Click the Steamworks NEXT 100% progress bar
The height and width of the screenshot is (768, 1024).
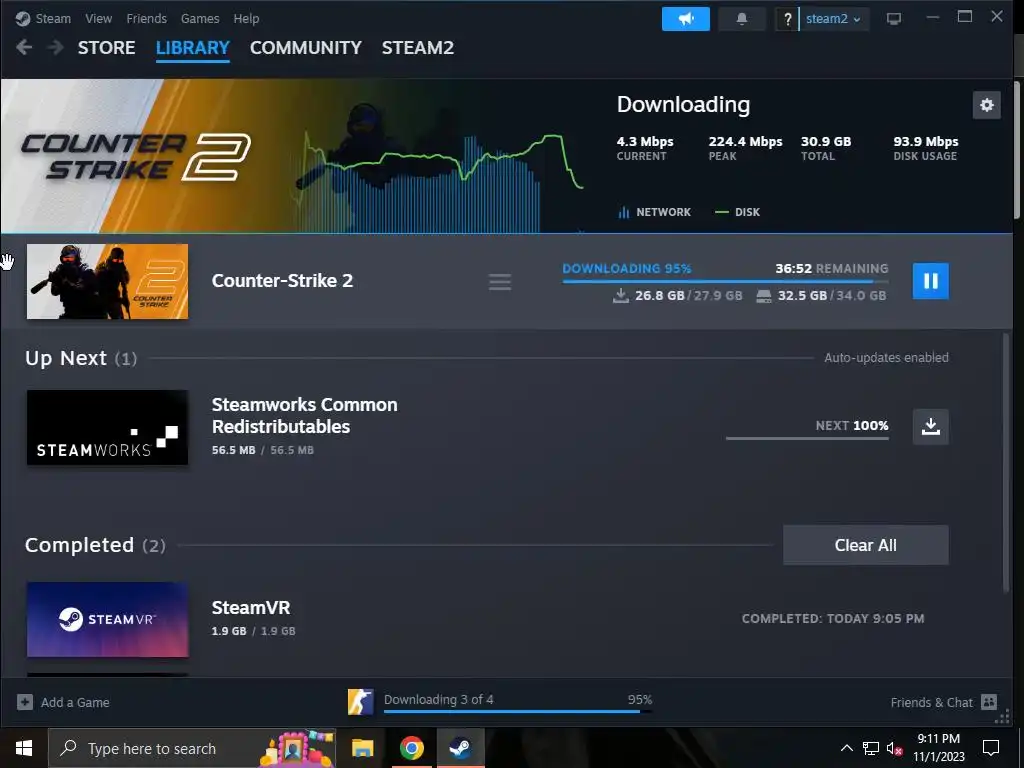(x=807, y=438)
